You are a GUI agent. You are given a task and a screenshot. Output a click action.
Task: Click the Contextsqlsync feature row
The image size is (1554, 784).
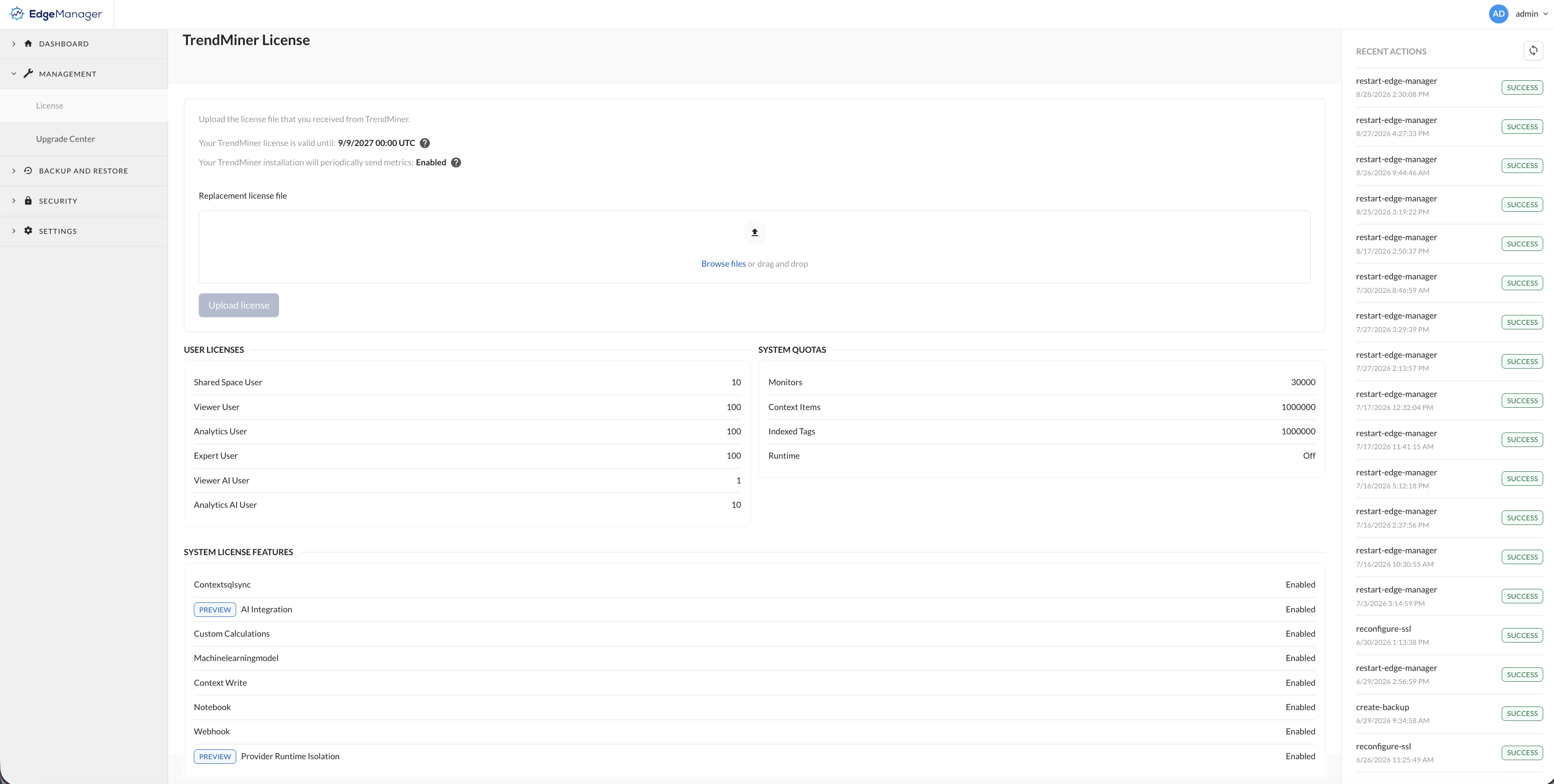(754, 584)
